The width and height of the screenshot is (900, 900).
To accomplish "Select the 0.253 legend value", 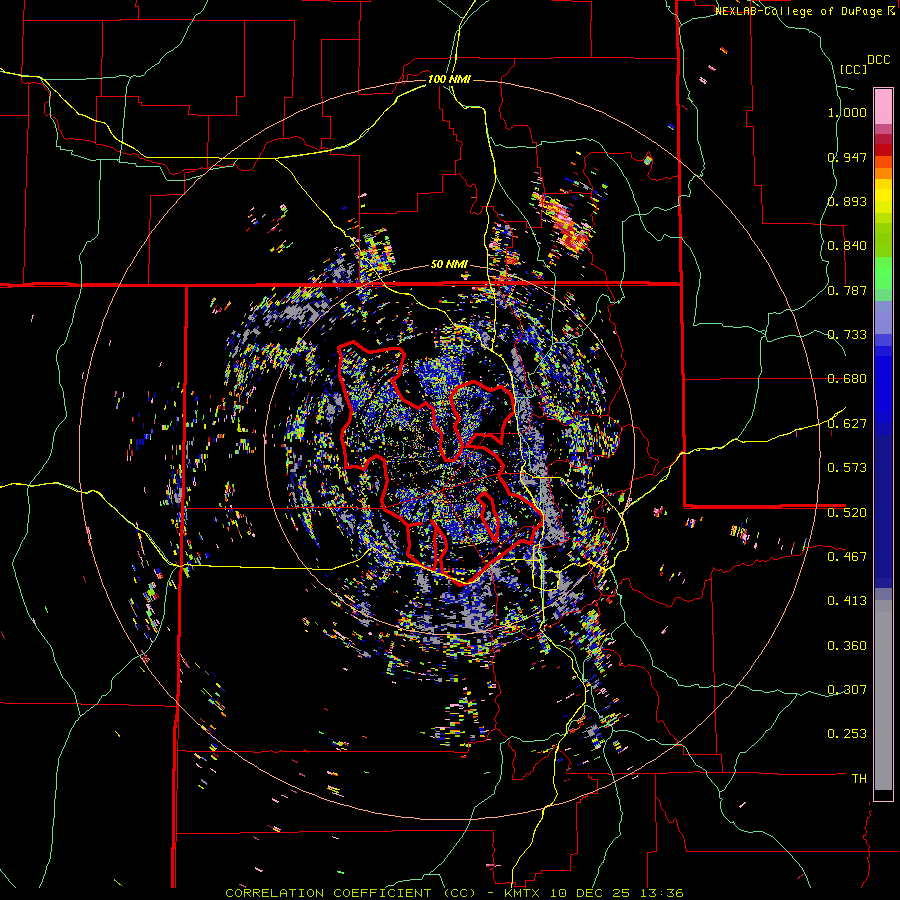I will pyautogui.click(x=847, y=734).
